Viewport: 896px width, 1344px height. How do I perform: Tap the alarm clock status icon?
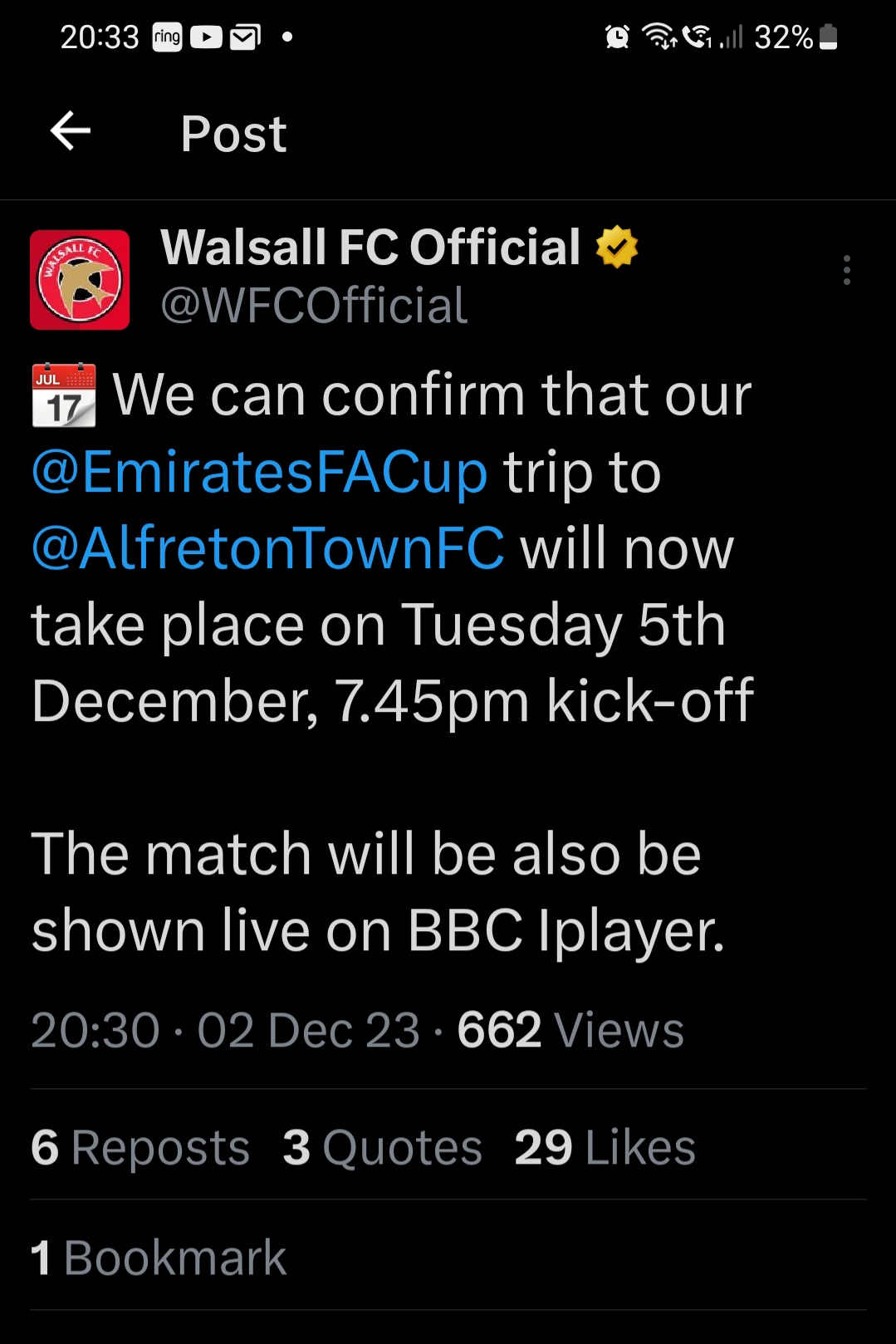point(617,37)
